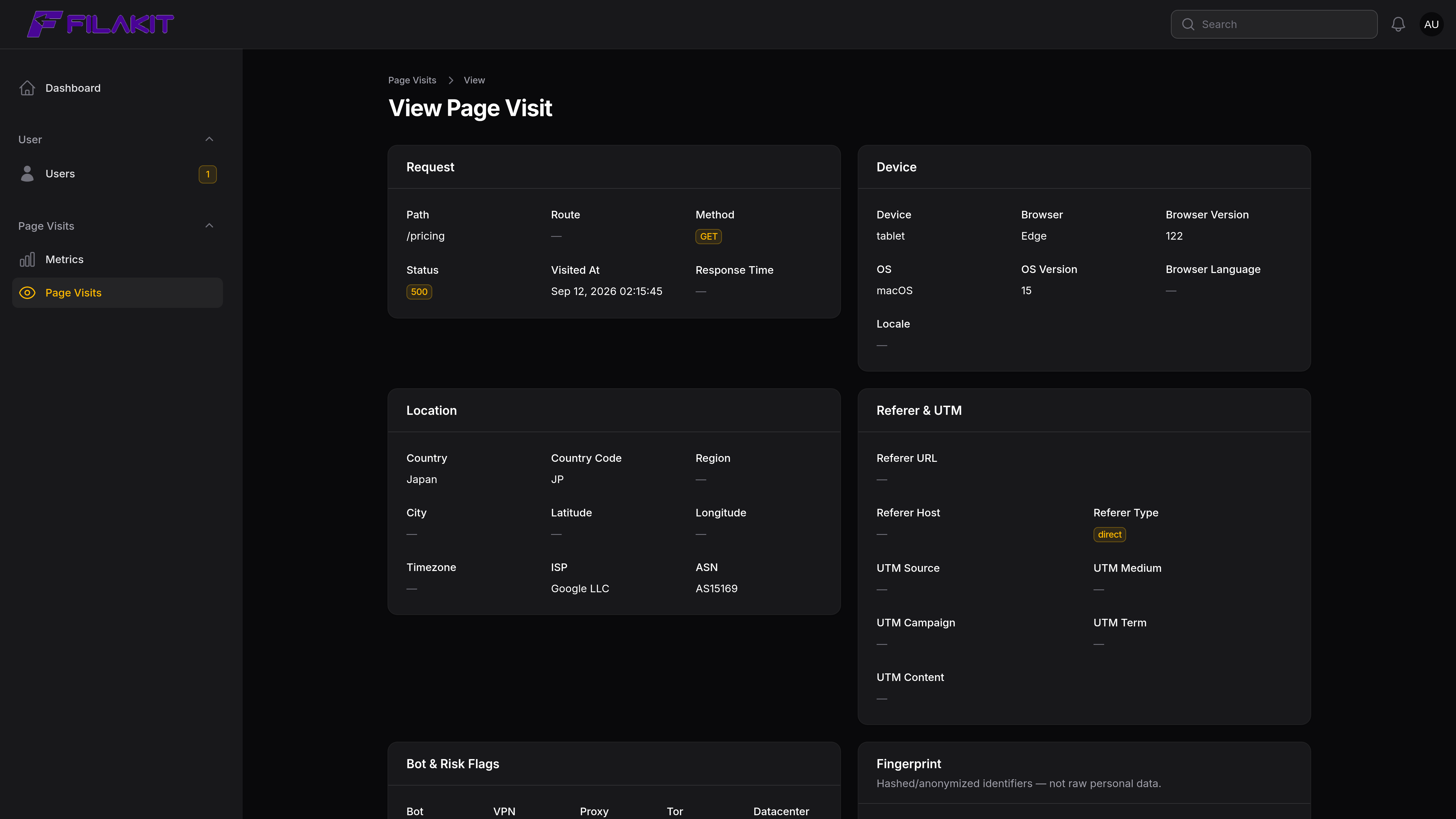
Task: Click the Request card heading
Action: pyautogui.click(x=430, y=167)
